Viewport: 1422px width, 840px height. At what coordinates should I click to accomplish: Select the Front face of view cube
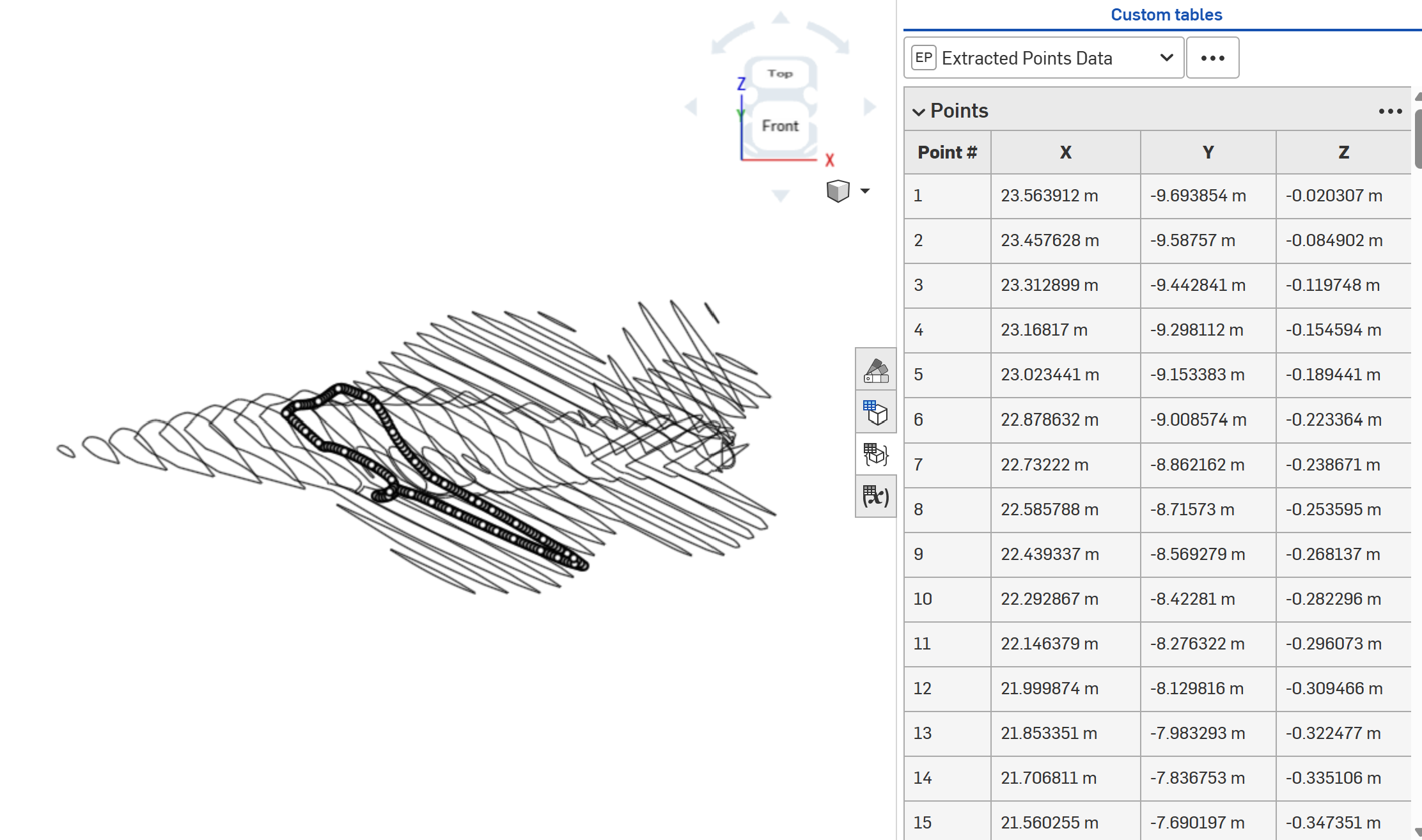pyautogui.click(x=780, y=126)
